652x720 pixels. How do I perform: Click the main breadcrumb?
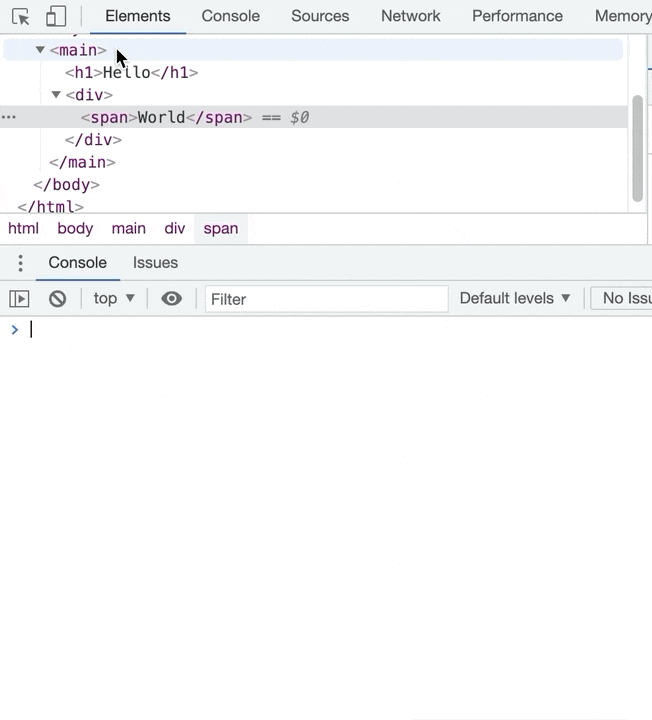click(129, 228)
